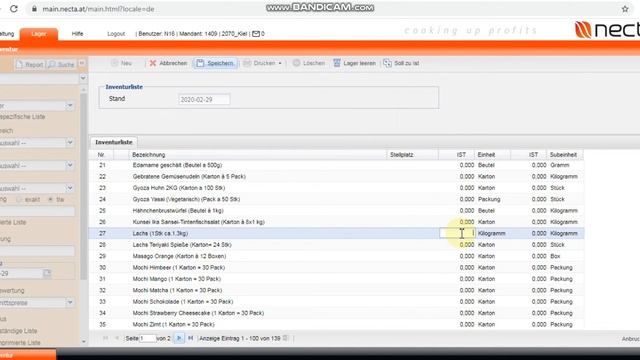Cancel with the Abbrechen button

pyautogui.click(x=168, y=63)
